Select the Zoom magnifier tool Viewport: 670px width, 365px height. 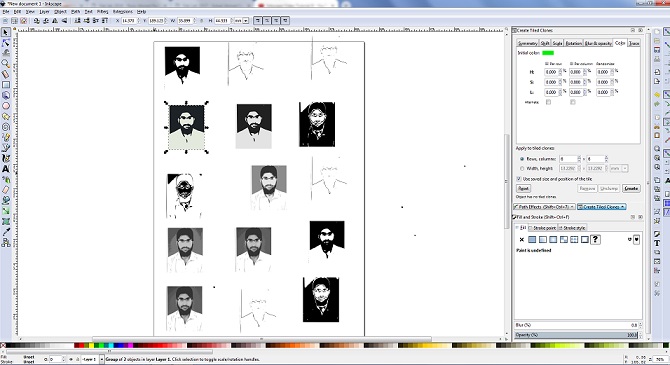[x=6, y=64]
